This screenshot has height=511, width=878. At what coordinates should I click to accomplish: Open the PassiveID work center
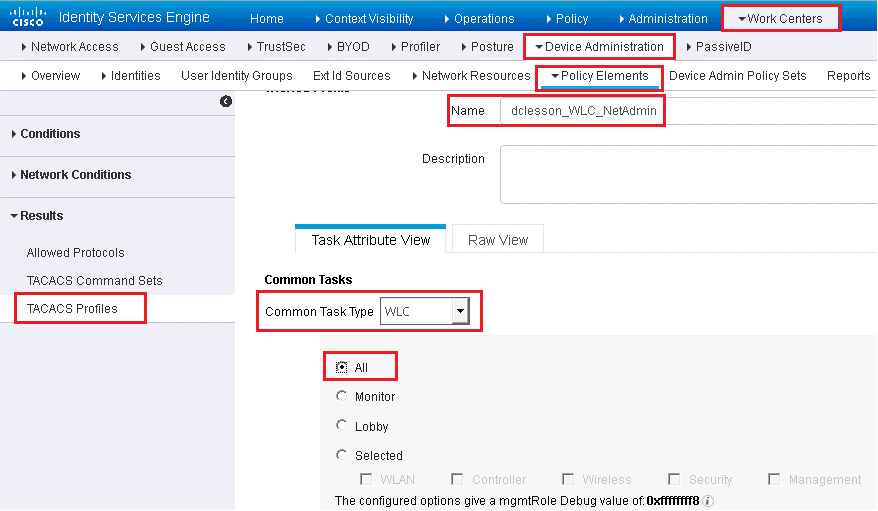tap(718, 46)
